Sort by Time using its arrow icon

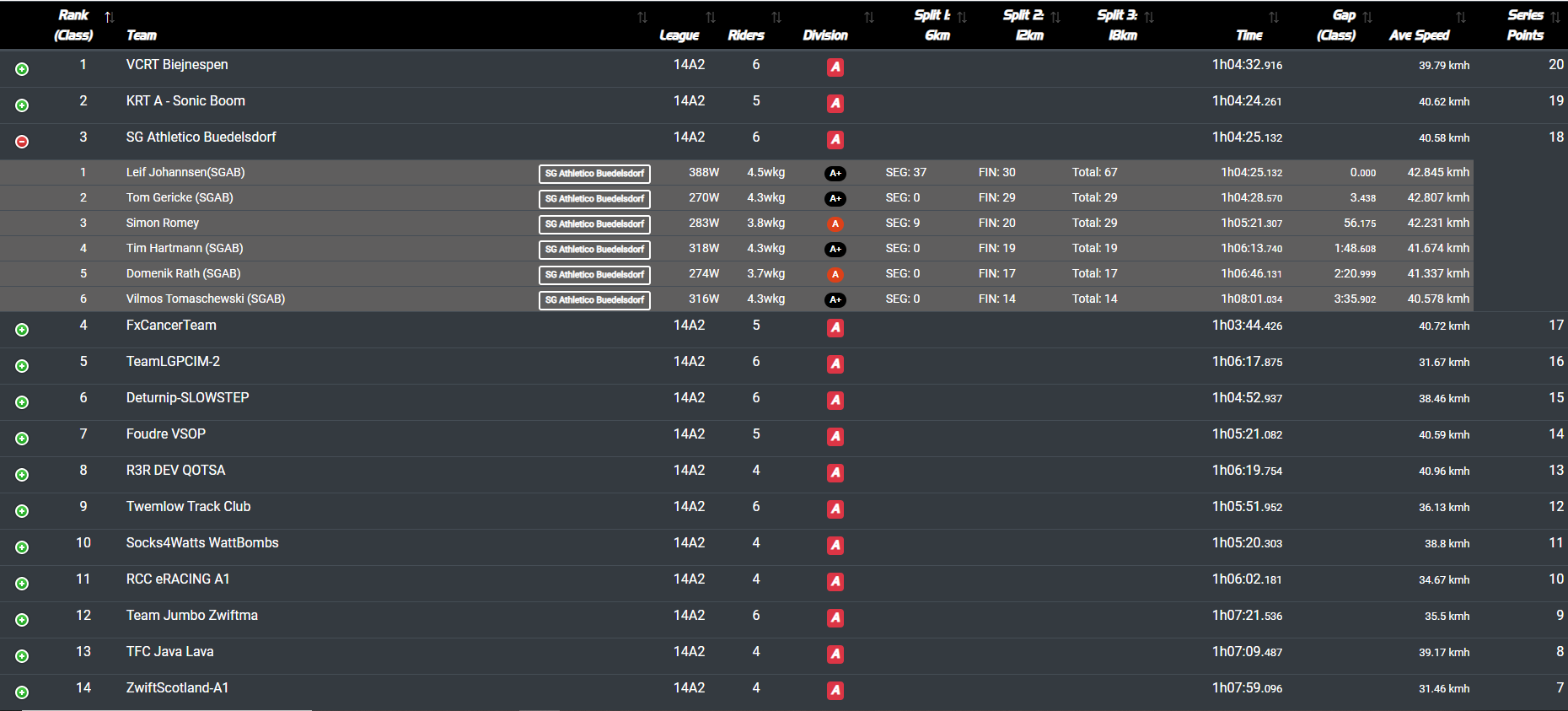point(1274,17)
